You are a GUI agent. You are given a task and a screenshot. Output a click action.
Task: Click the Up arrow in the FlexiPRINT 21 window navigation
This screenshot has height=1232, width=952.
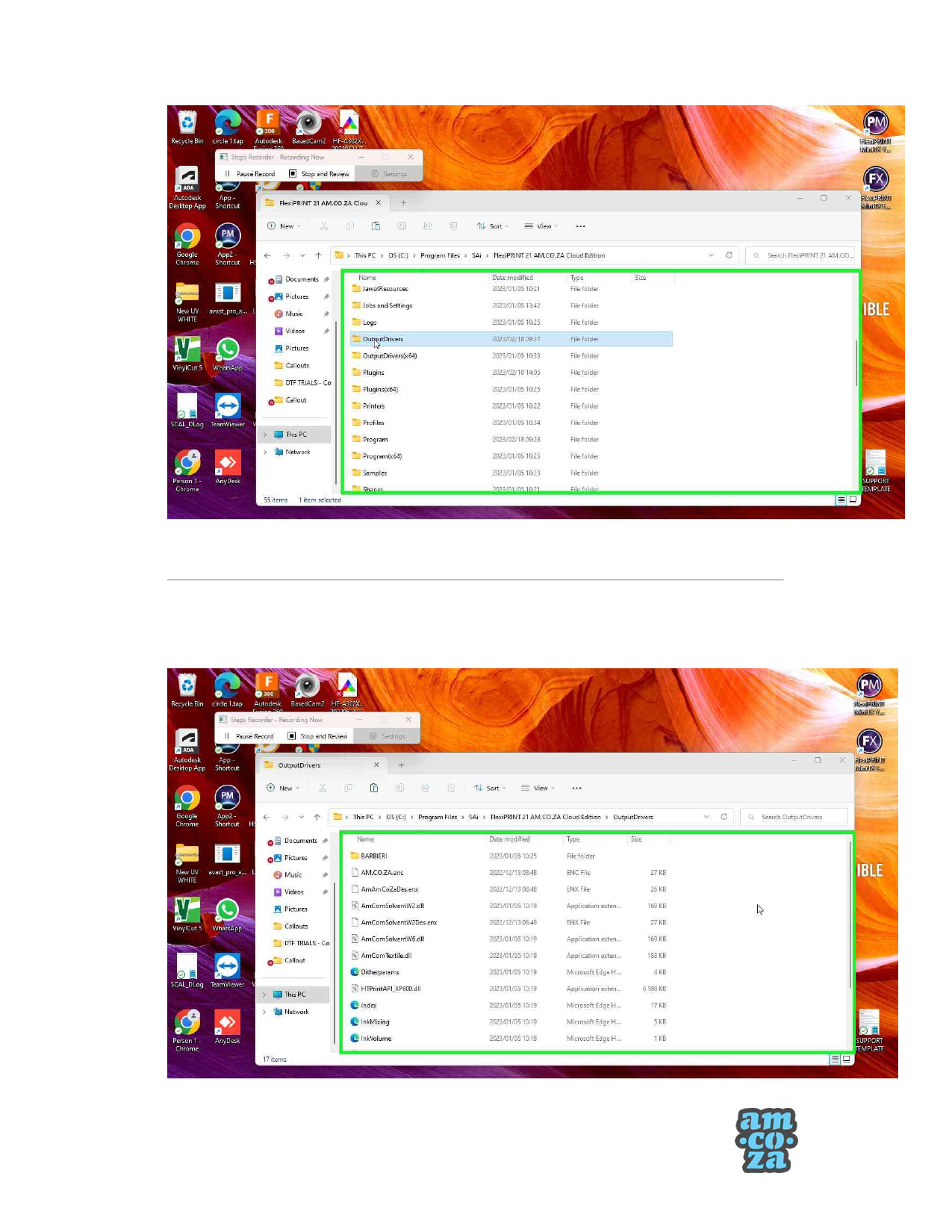(318, 255)
